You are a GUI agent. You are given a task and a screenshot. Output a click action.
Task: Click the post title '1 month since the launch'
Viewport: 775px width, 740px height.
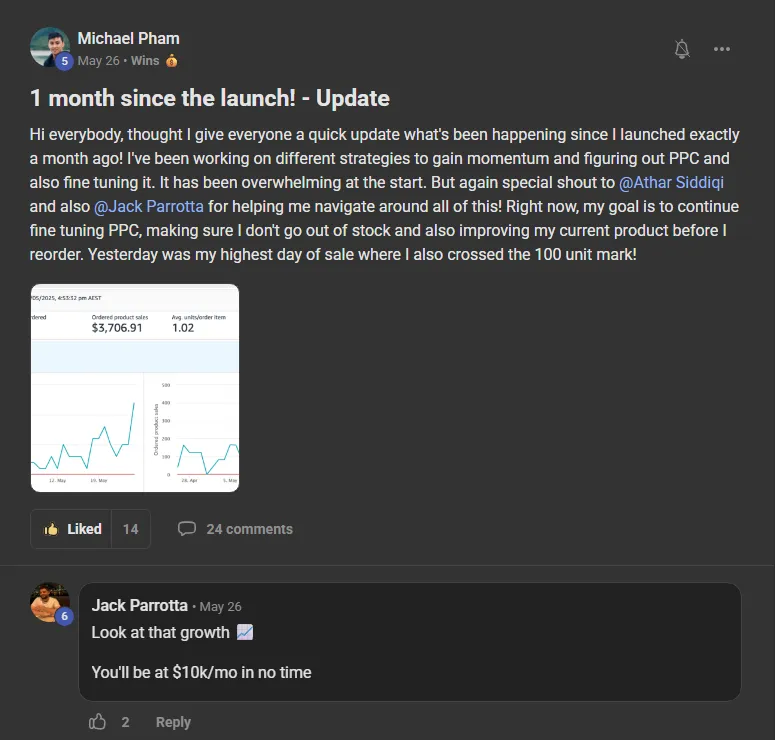tap(209, 98)
